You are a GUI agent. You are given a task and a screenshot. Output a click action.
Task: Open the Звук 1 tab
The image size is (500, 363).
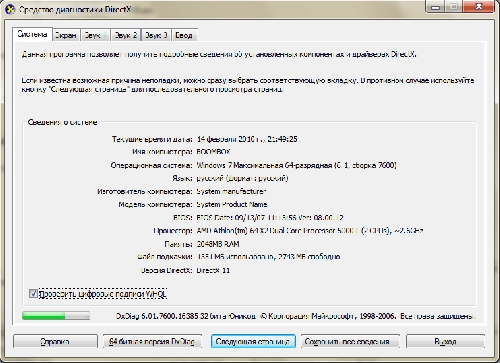pos(95,35)
